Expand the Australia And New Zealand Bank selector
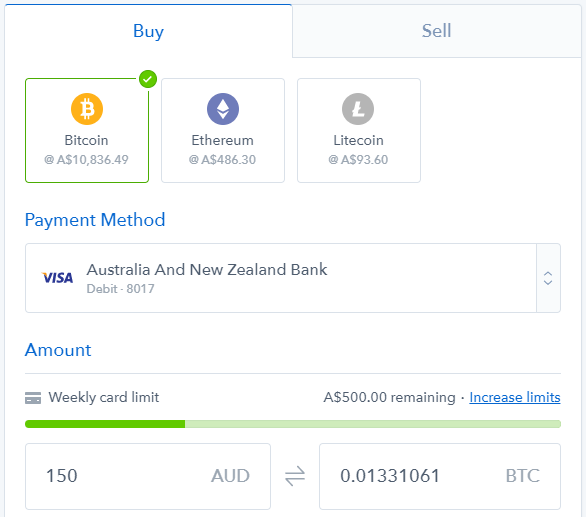 [x=293, y=278]
